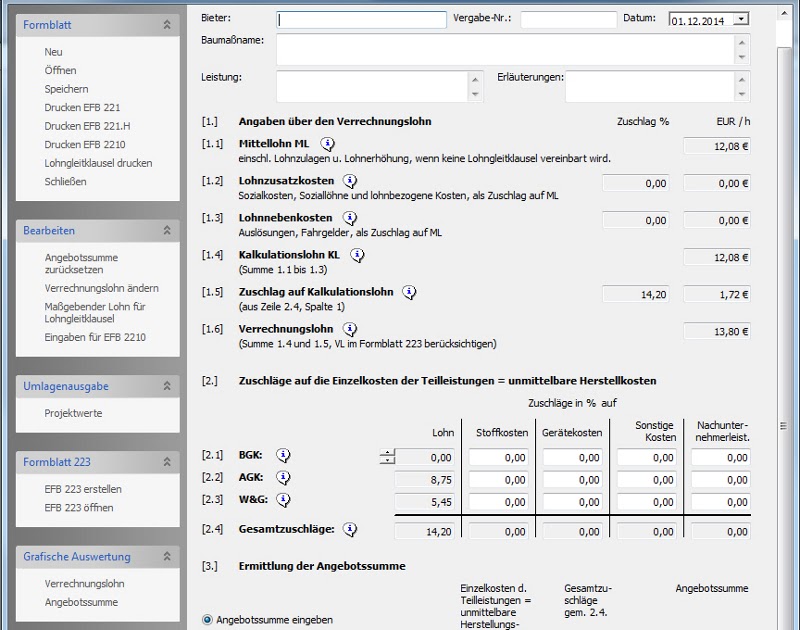This screenshot has width=800, height=630.
Task: Click EFB 223 erstellen
Action: 83,489
